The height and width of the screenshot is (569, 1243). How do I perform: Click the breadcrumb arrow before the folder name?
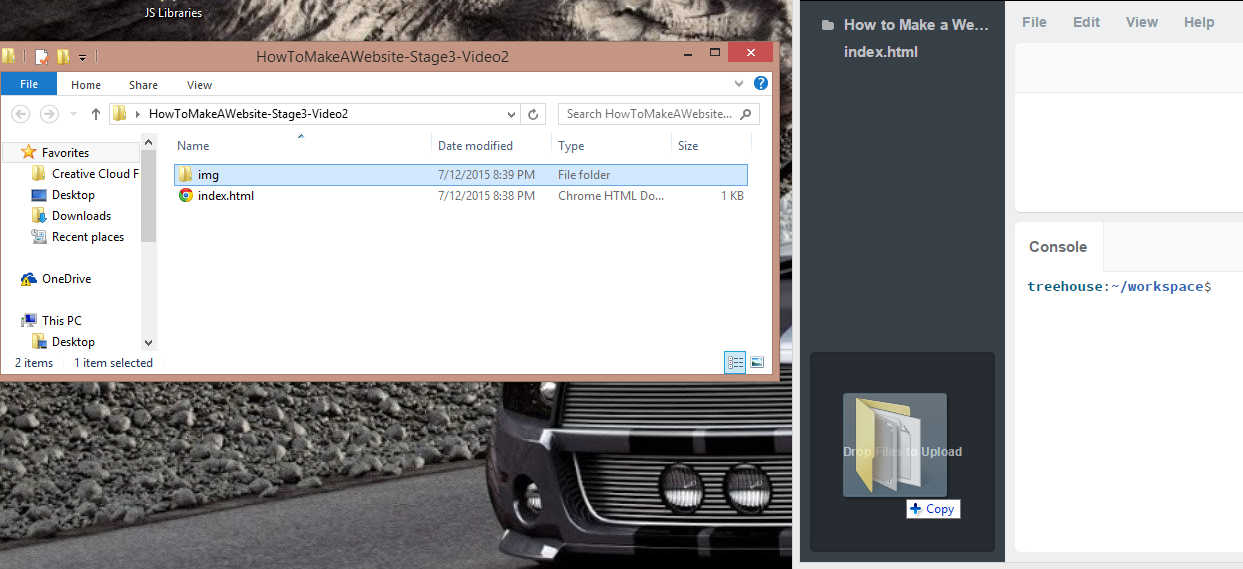click(x=137, y=114)
